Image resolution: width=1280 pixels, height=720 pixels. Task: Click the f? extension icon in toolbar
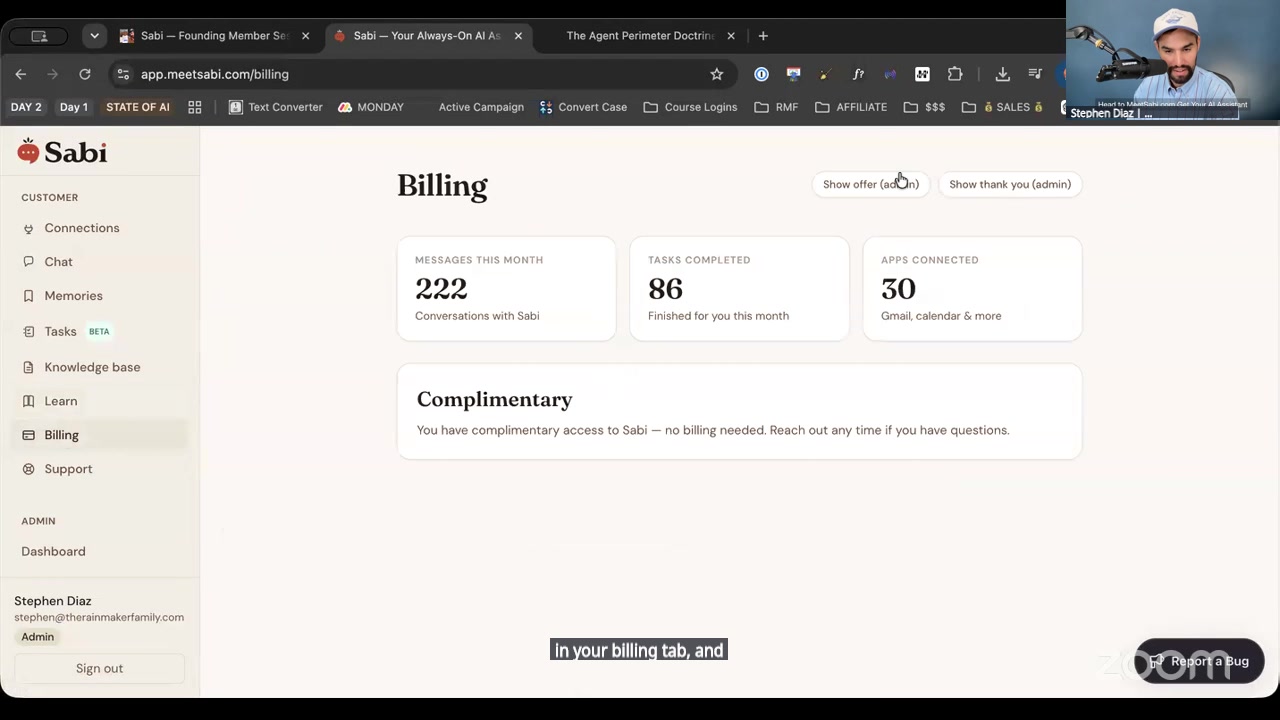point(858,74)
